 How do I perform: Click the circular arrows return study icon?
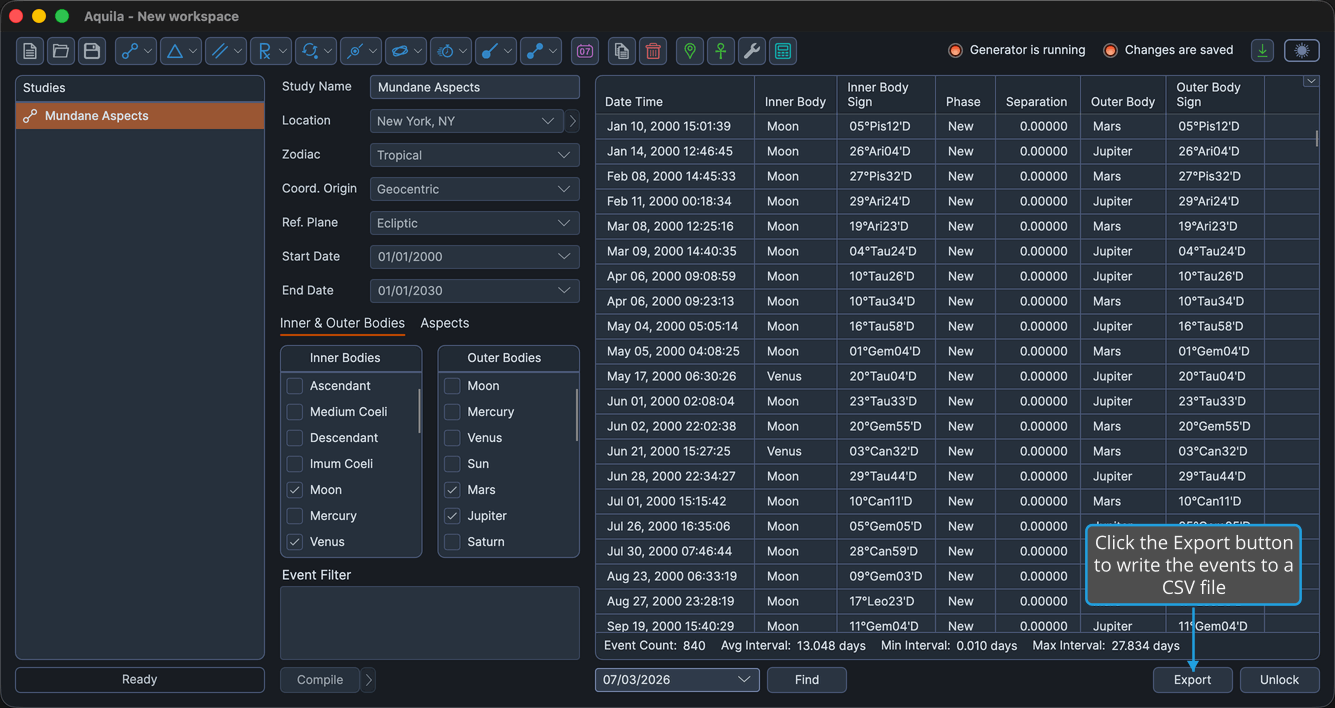(309, 51)
